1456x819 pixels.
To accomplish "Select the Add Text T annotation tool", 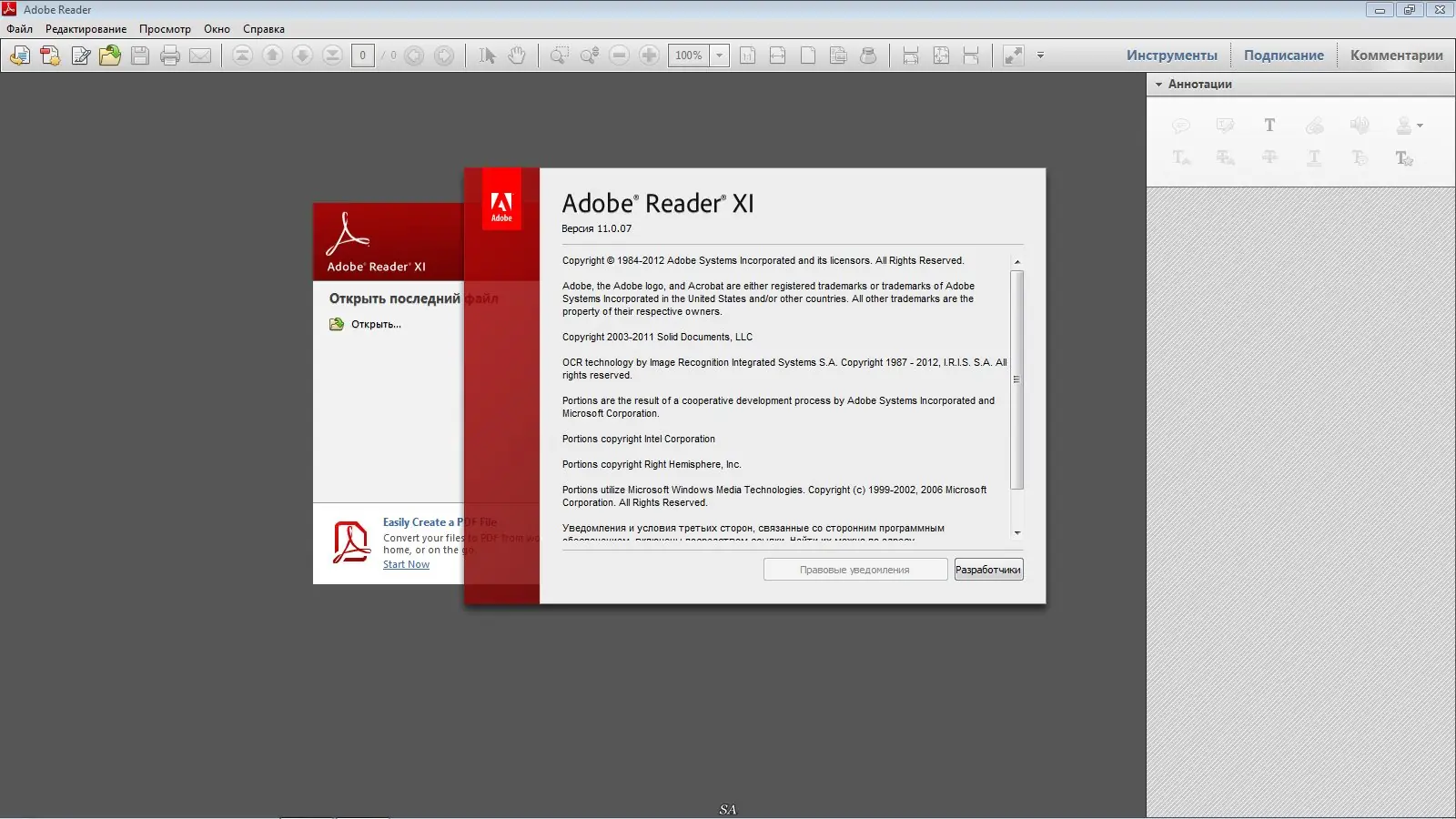I will pyautogui.click(x=1269, y=126).
